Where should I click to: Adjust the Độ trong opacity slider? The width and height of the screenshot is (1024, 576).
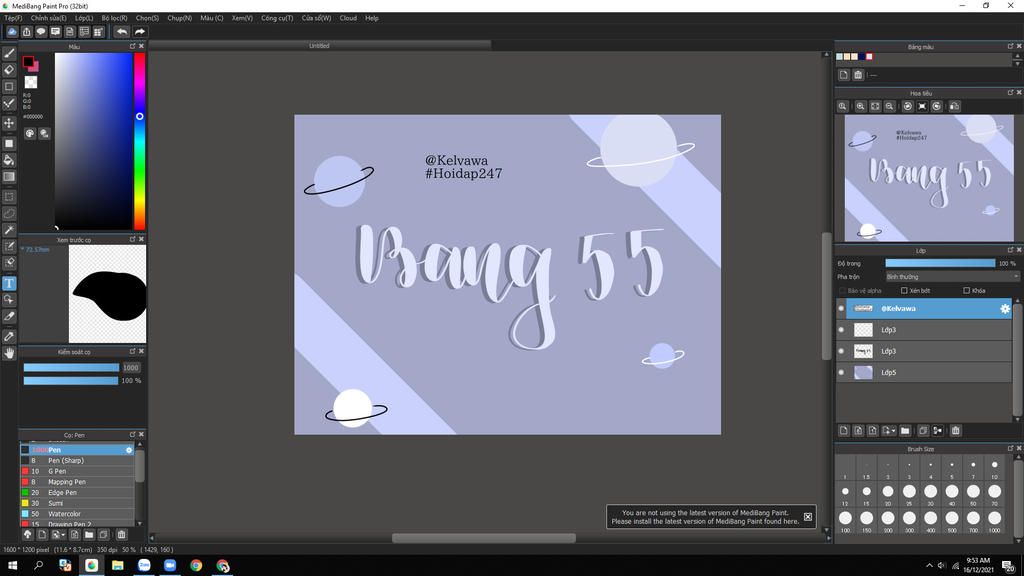pos(940,263)
